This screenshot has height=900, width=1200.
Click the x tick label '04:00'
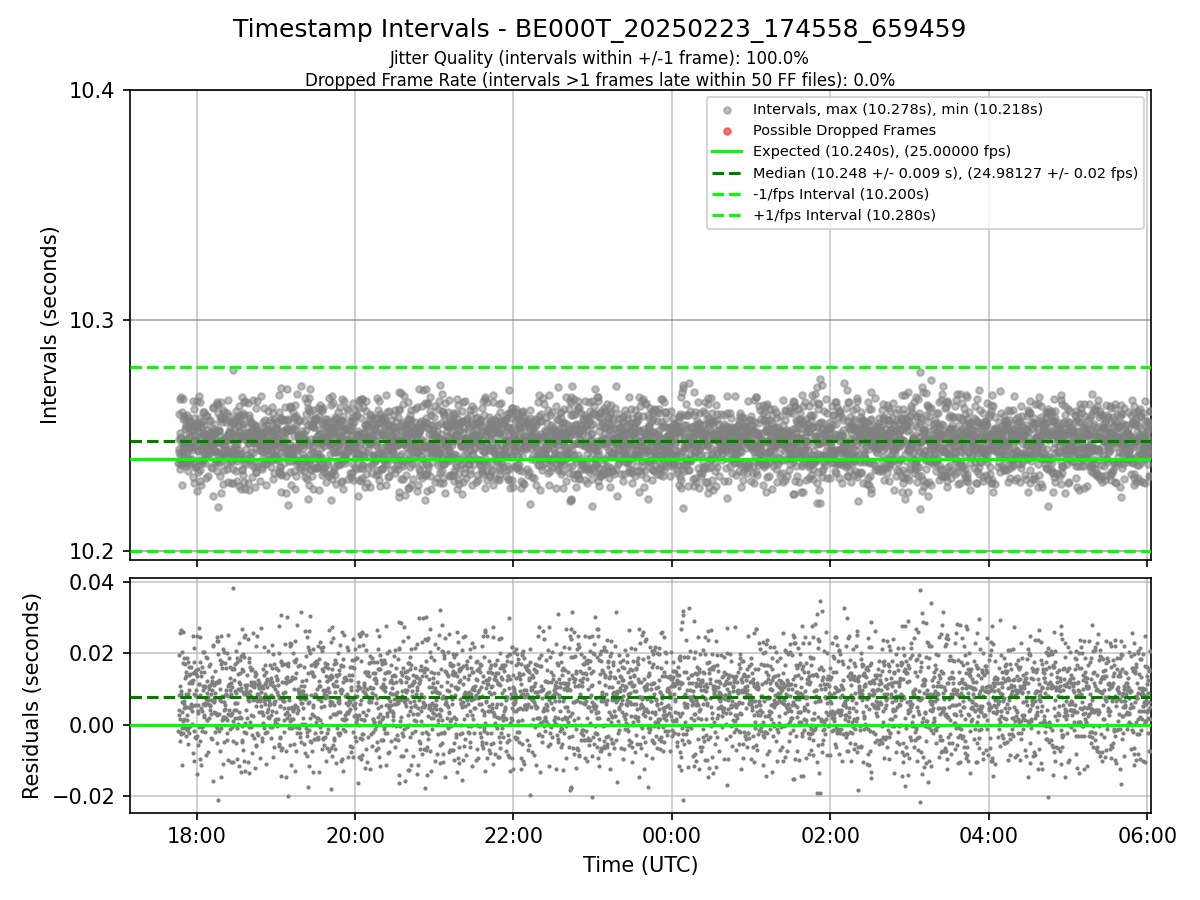coord(989,836)
